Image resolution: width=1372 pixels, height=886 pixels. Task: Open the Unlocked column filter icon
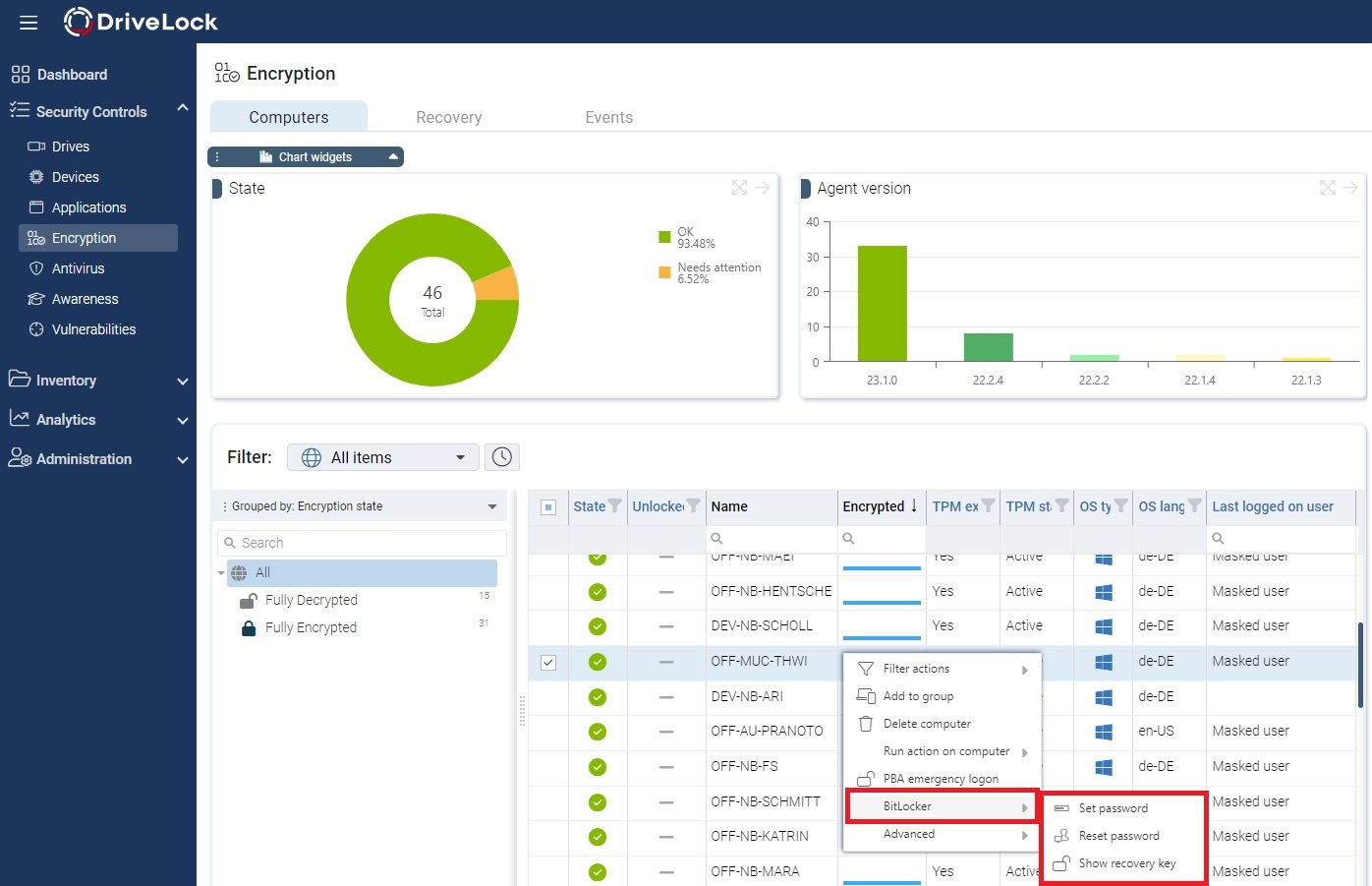coord(693,505)
